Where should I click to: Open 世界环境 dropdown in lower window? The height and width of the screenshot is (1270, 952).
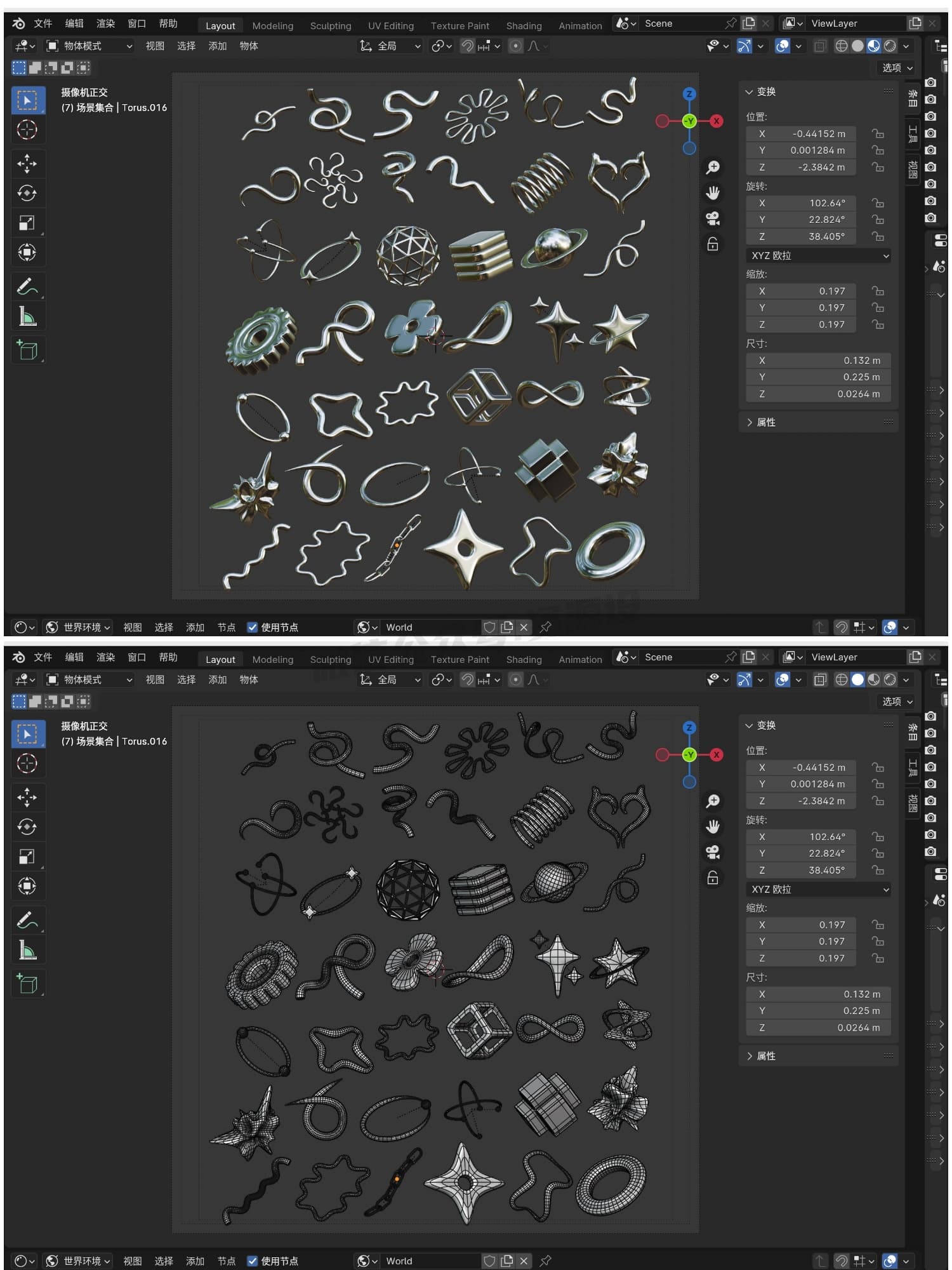[78, 1261]
